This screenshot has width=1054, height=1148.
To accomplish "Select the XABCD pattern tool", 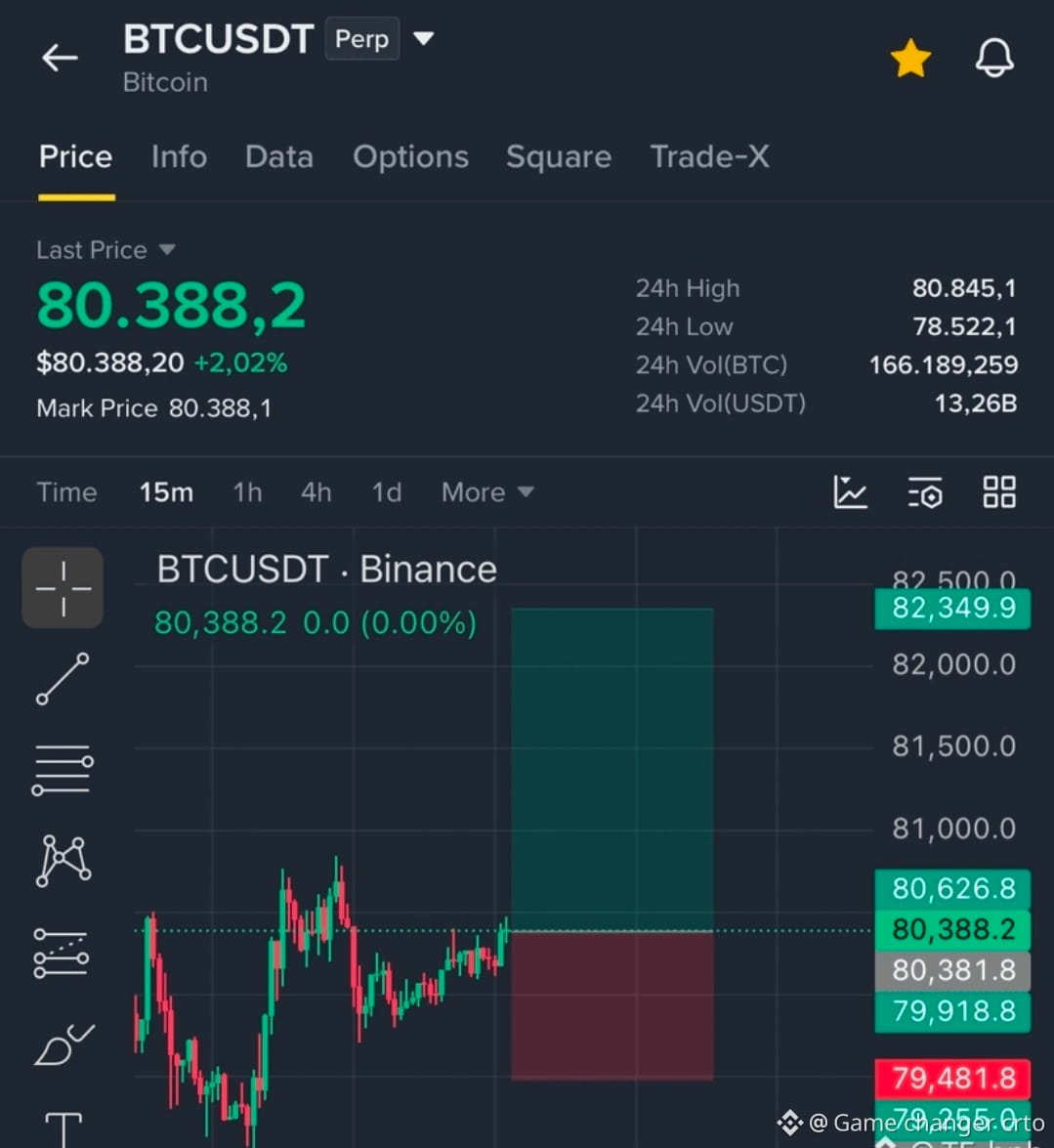I will coord(63,861).
